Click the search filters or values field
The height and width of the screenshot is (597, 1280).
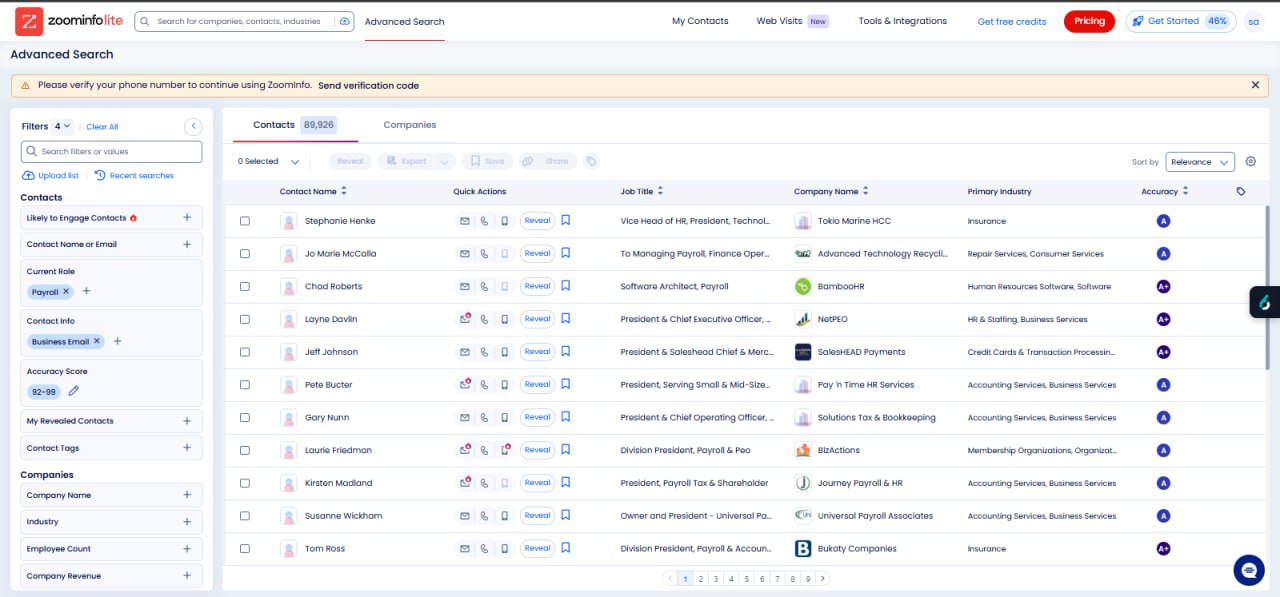tap(112, 152)
